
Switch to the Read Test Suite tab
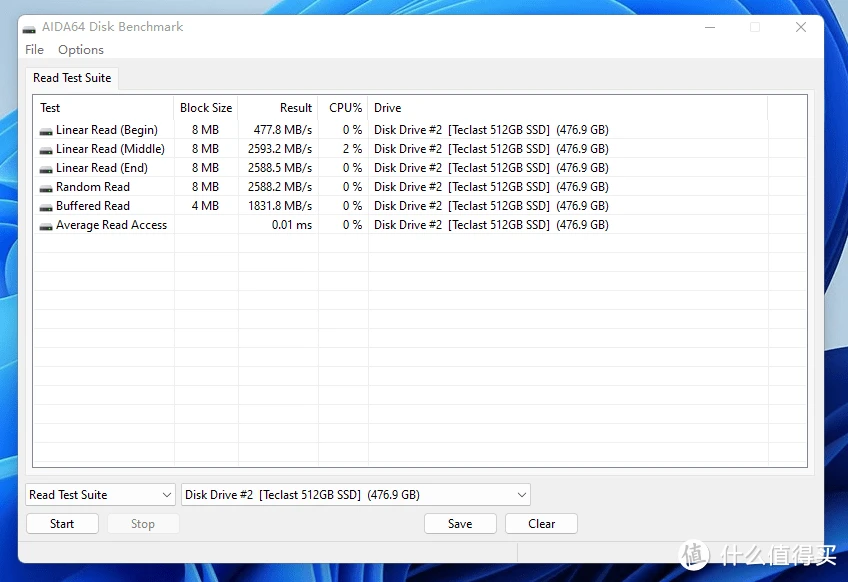pos(72,78)
